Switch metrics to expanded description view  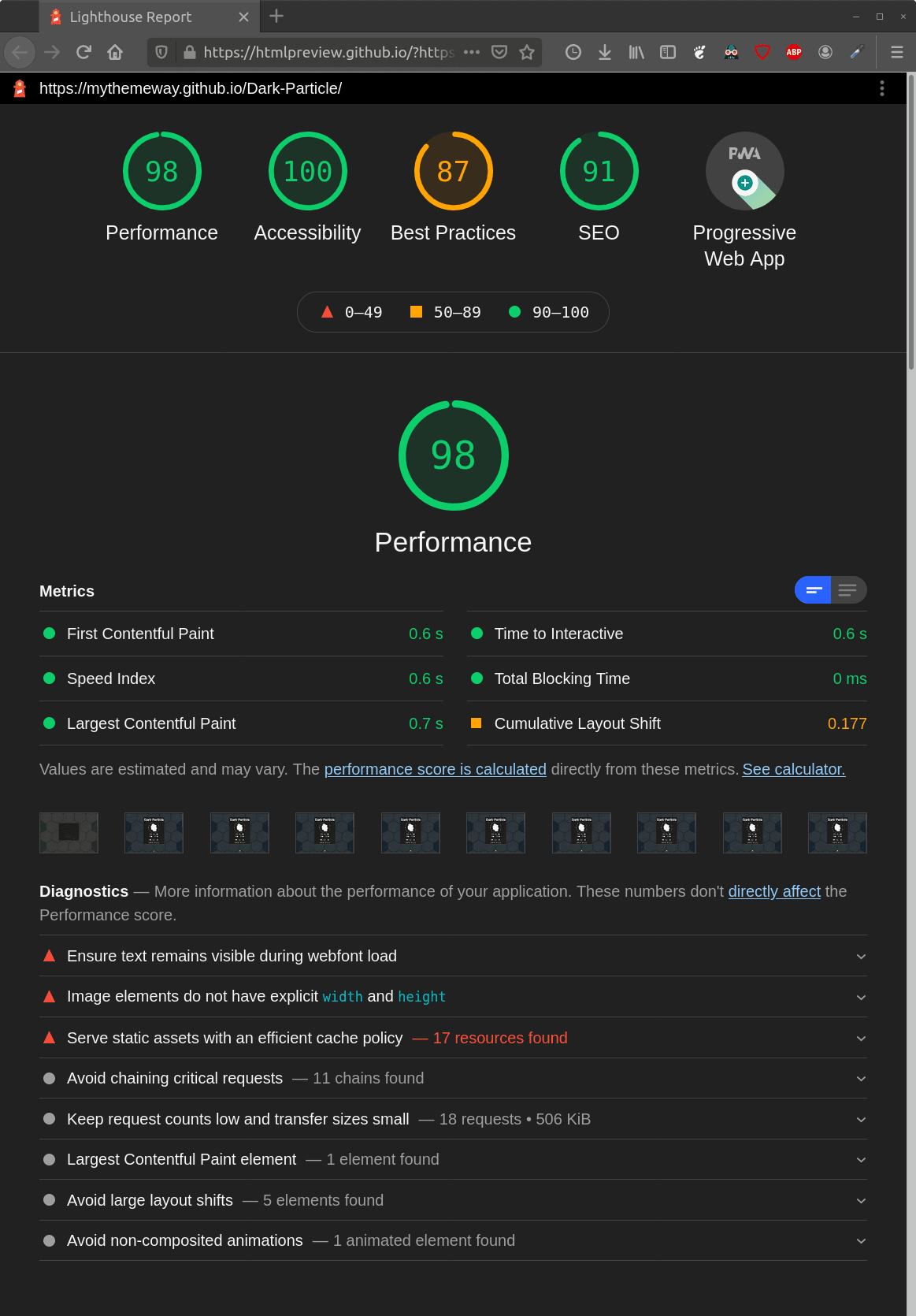point(848,589)
